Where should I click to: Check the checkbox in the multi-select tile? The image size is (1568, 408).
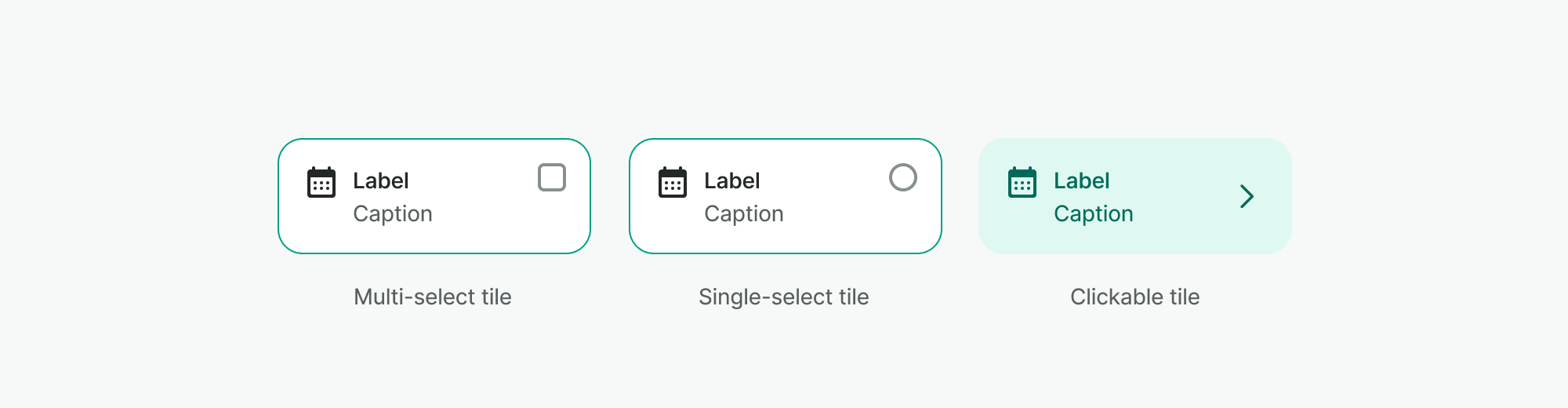coord(552,177)
